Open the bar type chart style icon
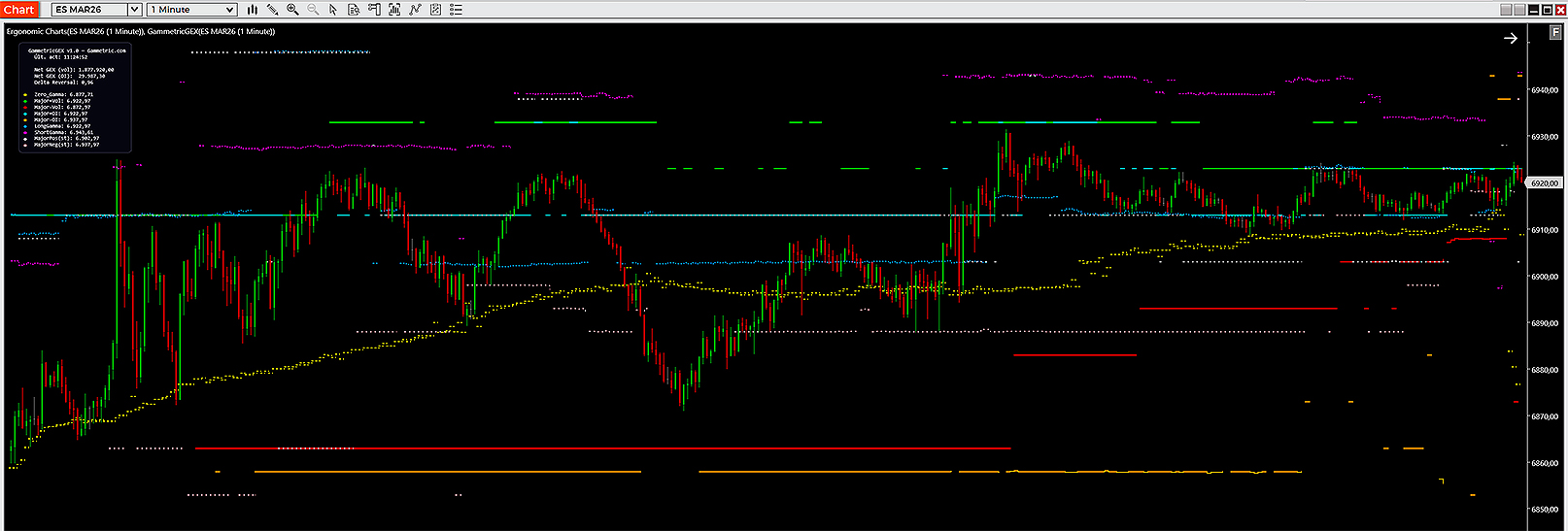 [253, 10]
